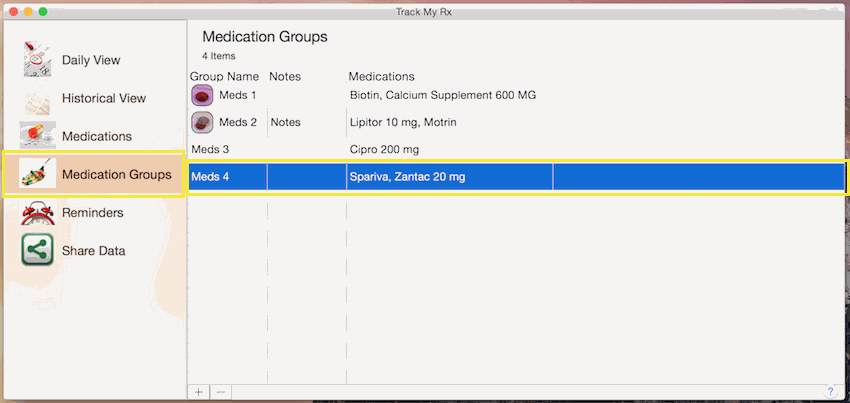Click the Notes column header
850x403 pixels.
285,76
